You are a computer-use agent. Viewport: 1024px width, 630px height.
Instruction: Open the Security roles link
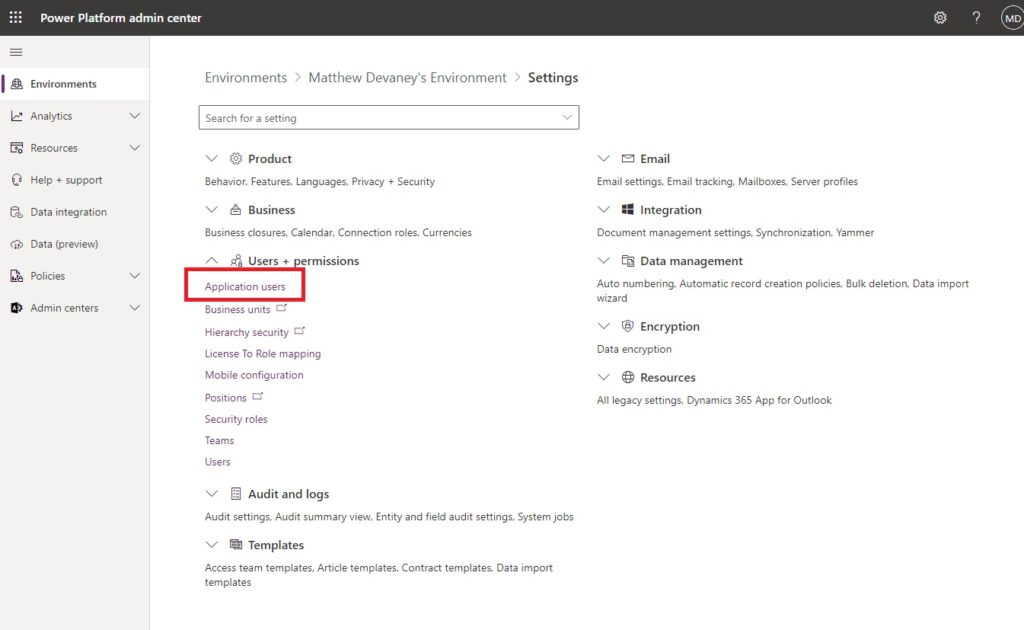[236, 419]
